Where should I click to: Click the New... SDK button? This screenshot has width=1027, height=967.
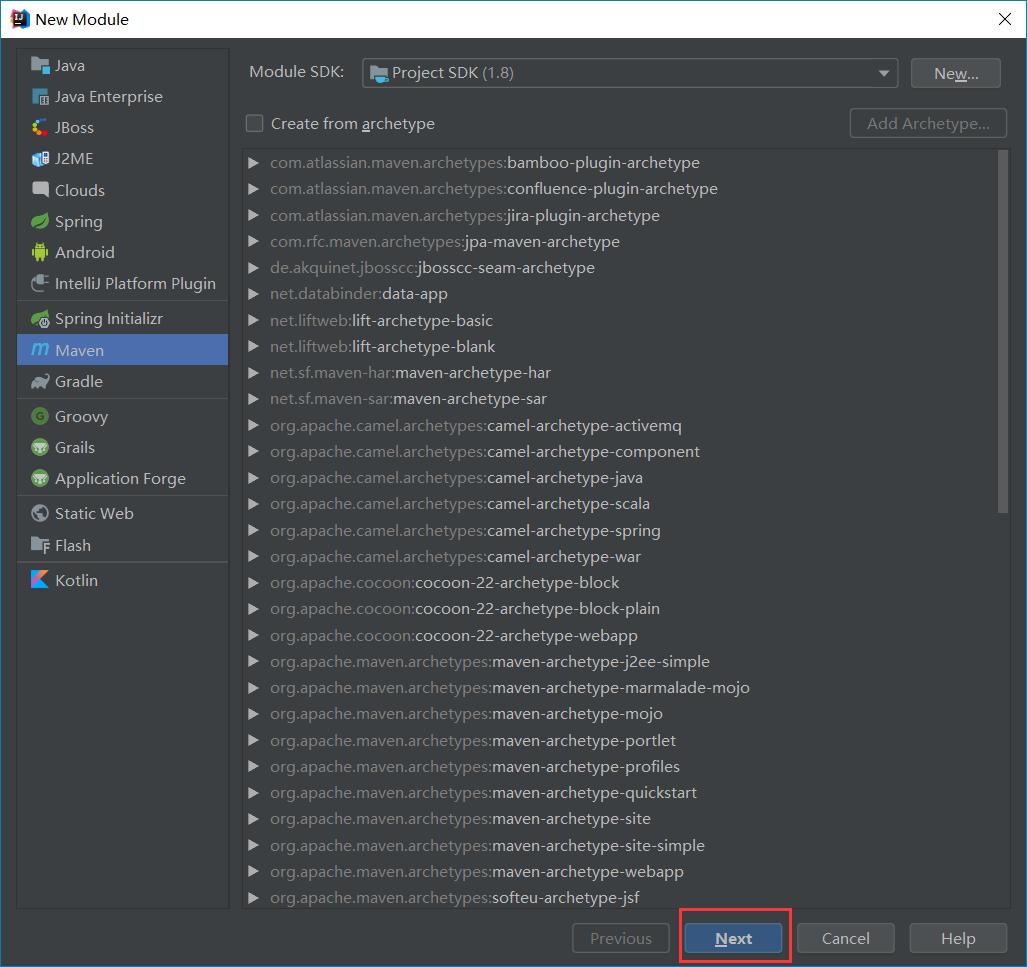point(956,73)
